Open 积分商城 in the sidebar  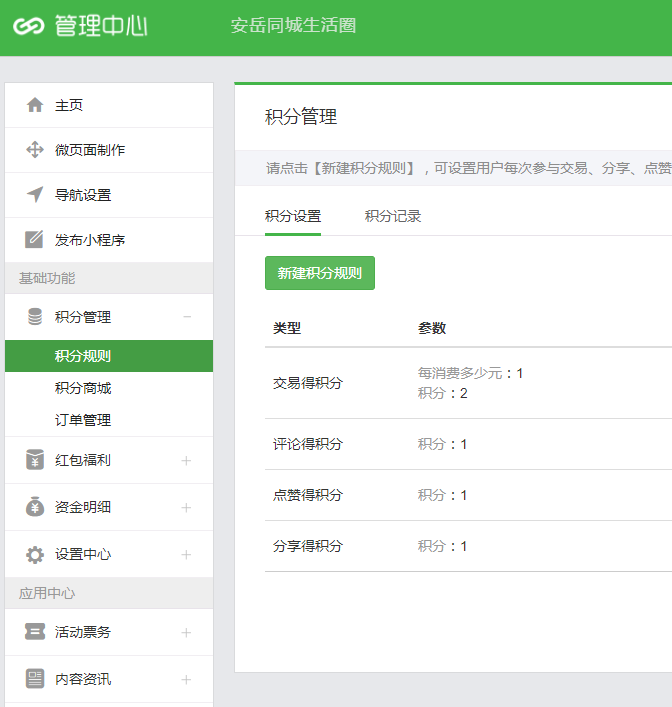pyautogui.click(x=83, y=388)
